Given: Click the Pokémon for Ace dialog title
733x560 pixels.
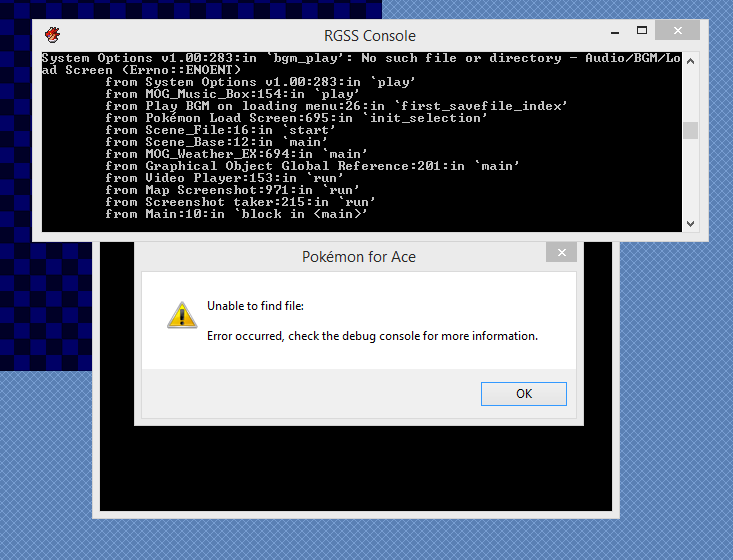Looking at the screenshot, I should 359,257.
